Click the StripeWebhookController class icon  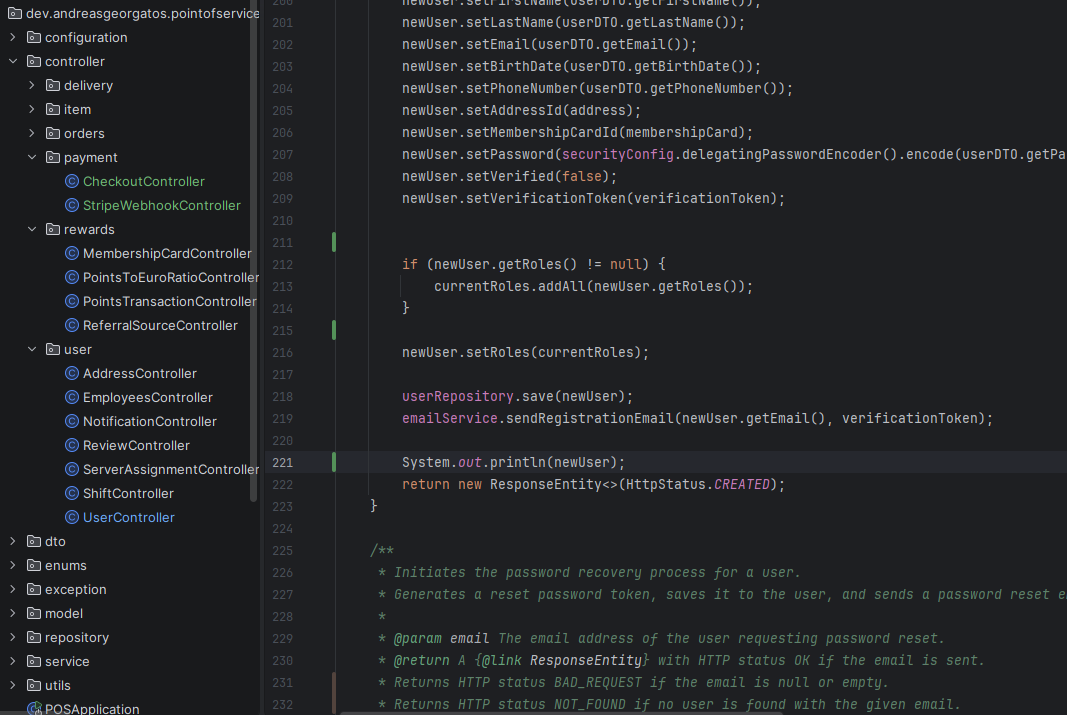(72, 205)
